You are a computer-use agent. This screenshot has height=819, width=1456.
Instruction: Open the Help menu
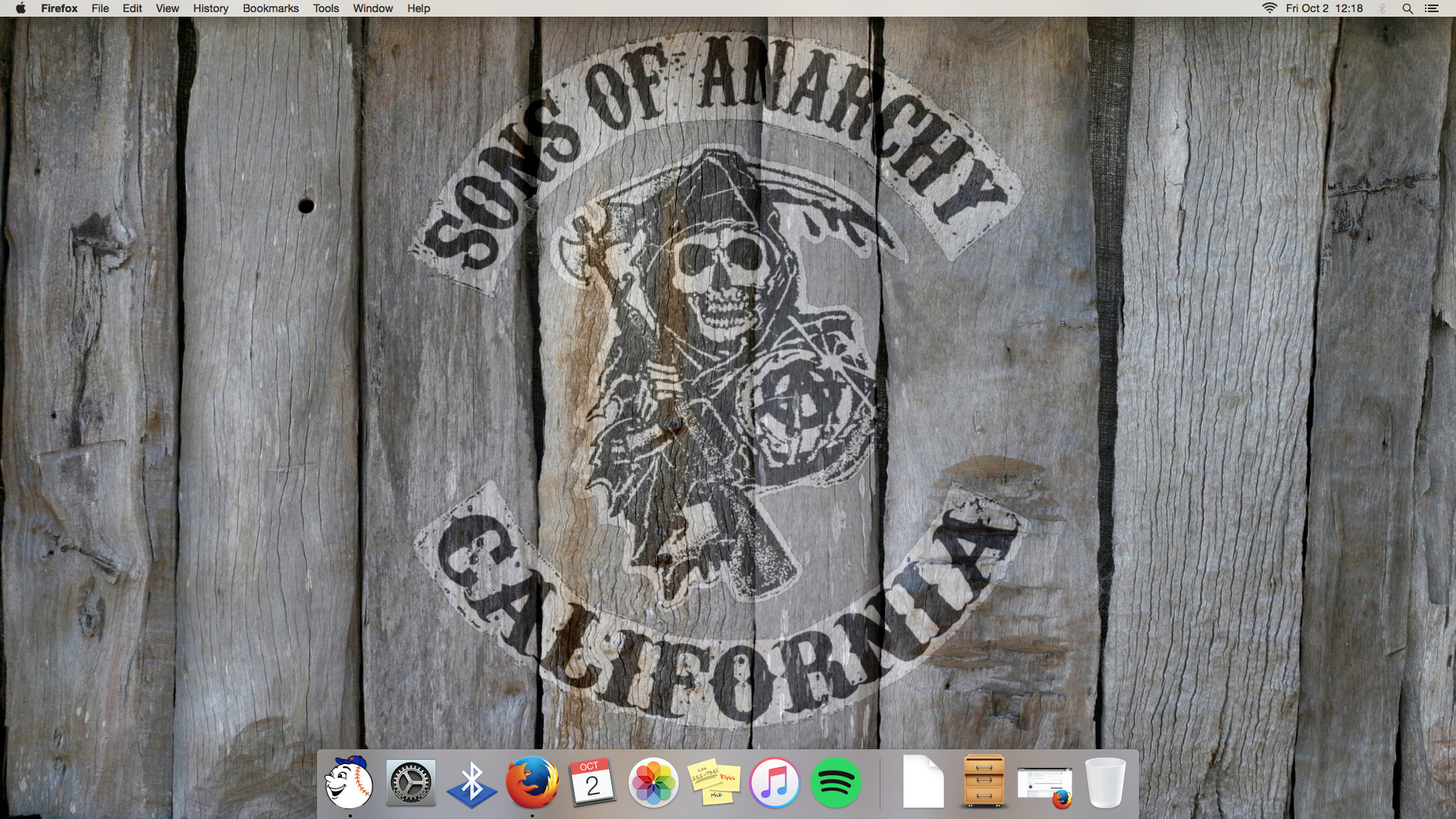coord(419,8)
